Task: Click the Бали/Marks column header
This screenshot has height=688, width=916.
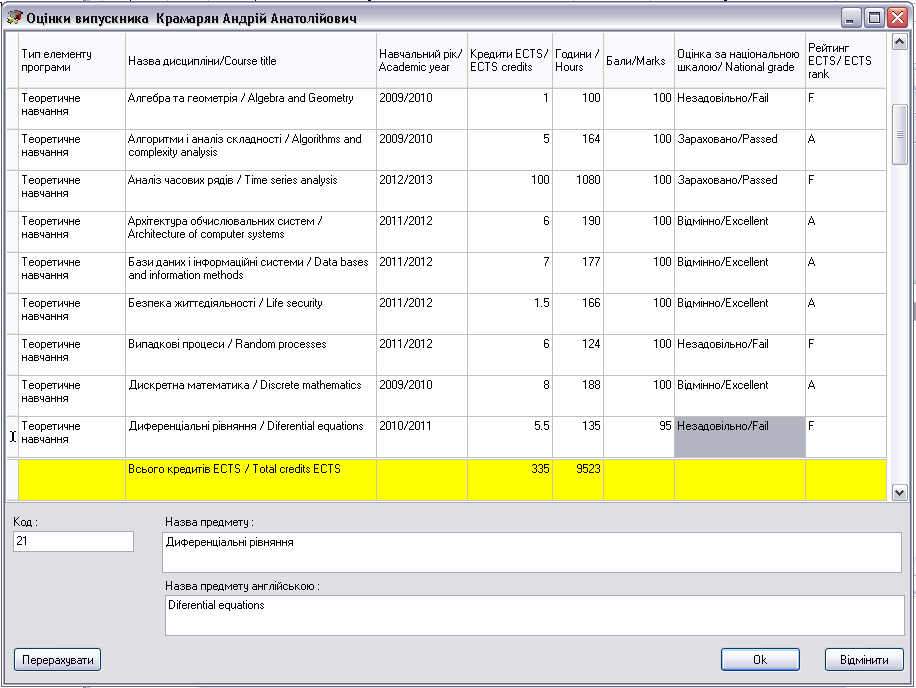Action: pos(639,61)
